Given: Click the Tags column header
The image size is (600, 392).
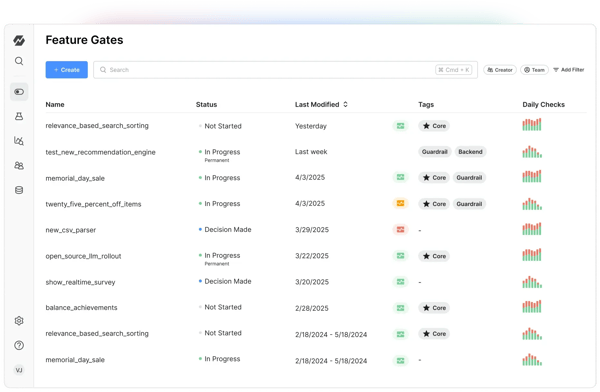Looking at the screenshot, I should (x=426, y=105).
